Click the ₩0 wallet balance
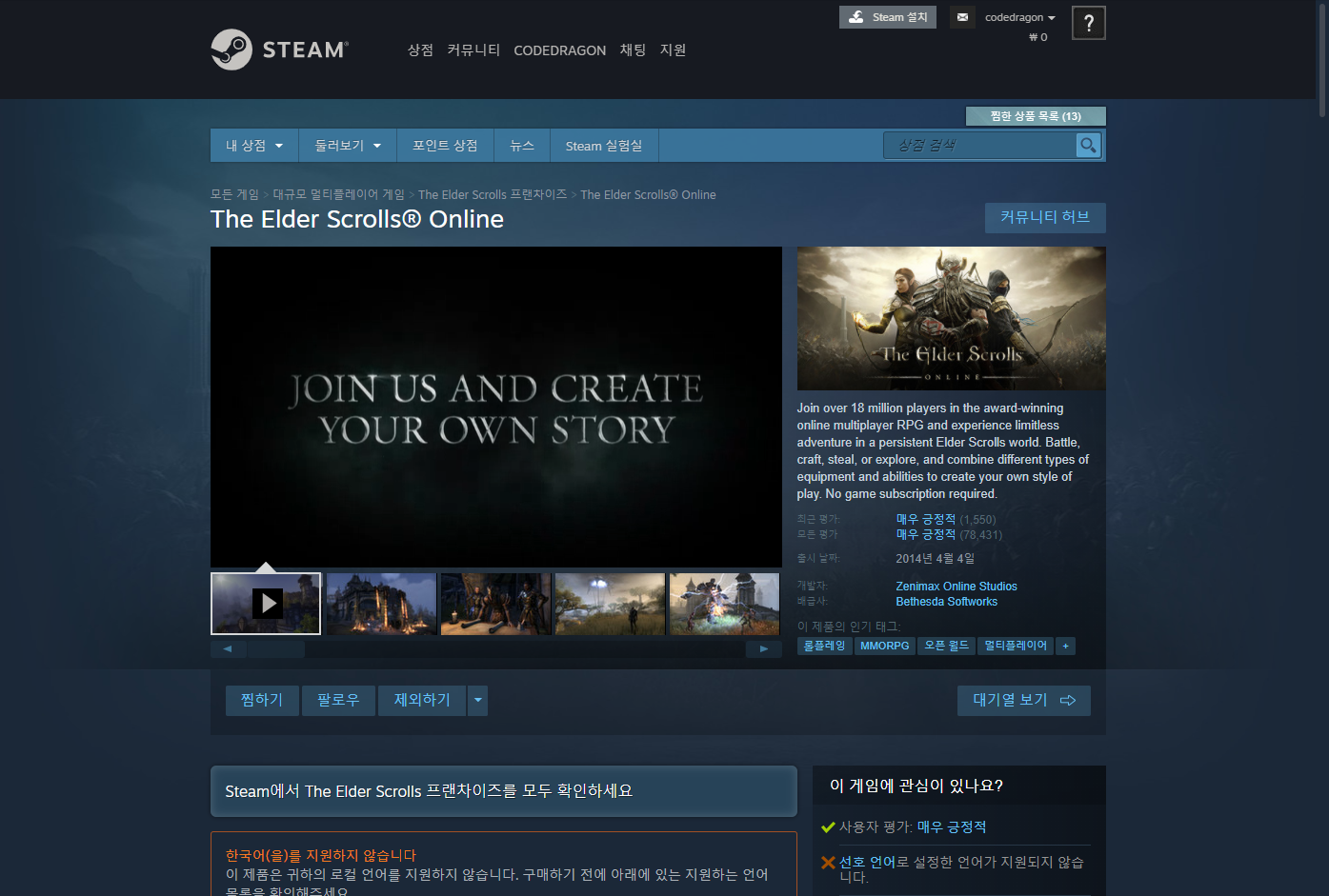 1037,37
